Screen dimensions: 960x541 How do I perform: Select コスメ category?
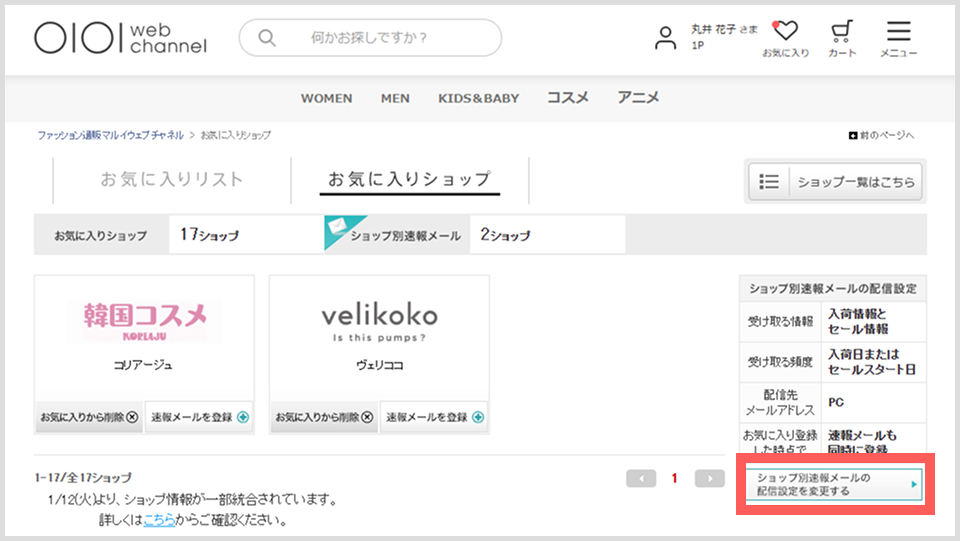(568, 98)
